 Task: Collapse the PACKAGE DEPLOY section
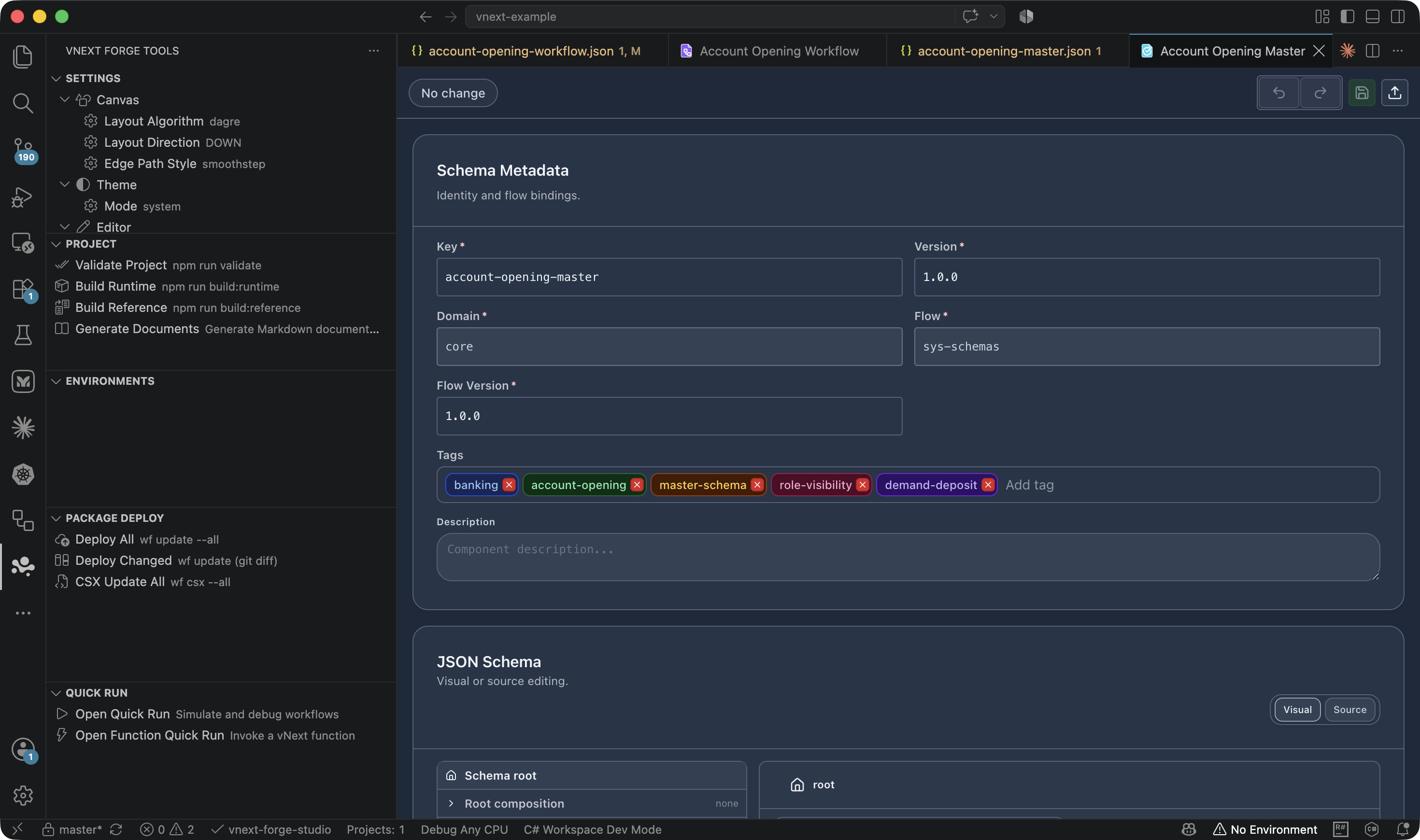[x=56, y=518]
